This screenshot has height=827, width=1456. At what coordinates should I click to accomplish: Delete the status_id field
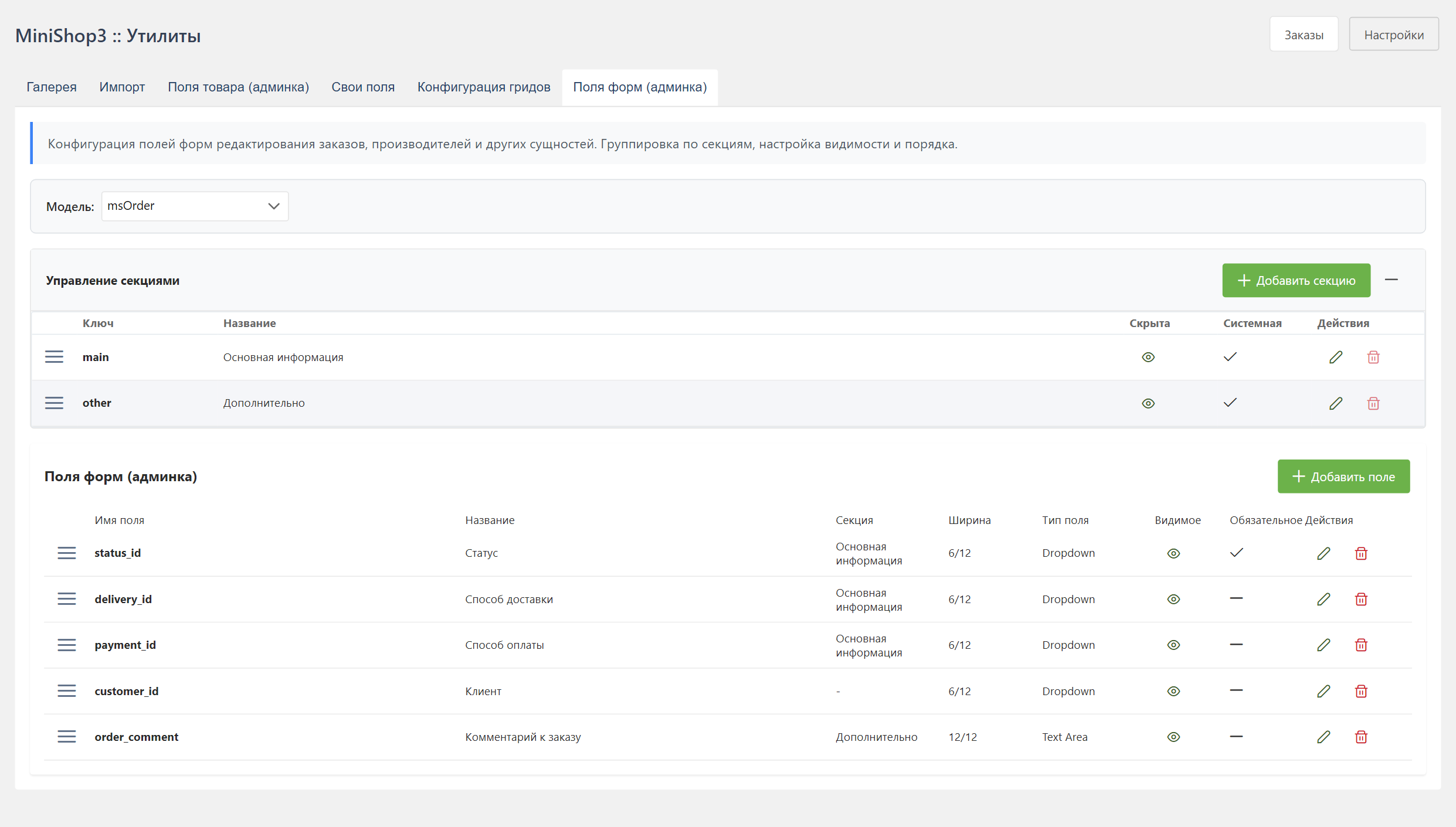click(x=1361, y=553)
